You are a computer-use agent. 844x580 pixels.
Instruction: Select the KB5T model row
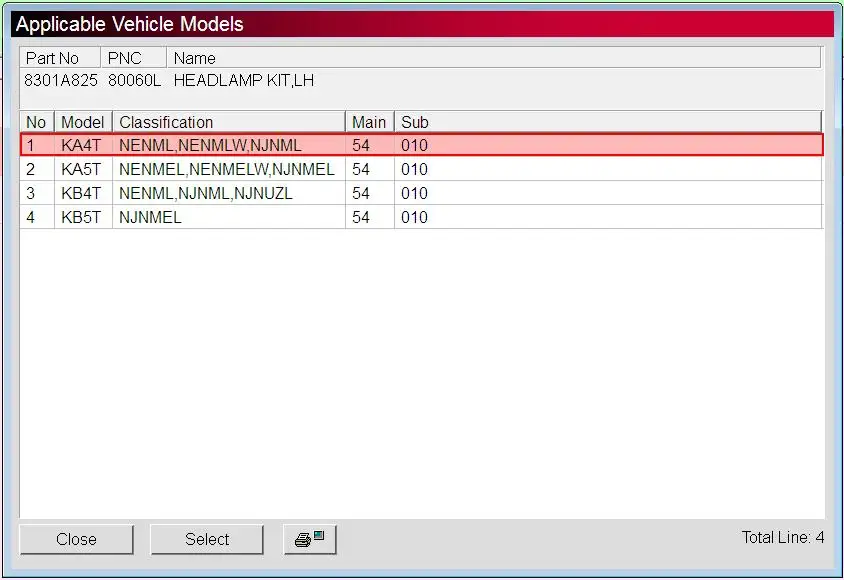click(421, 217)
